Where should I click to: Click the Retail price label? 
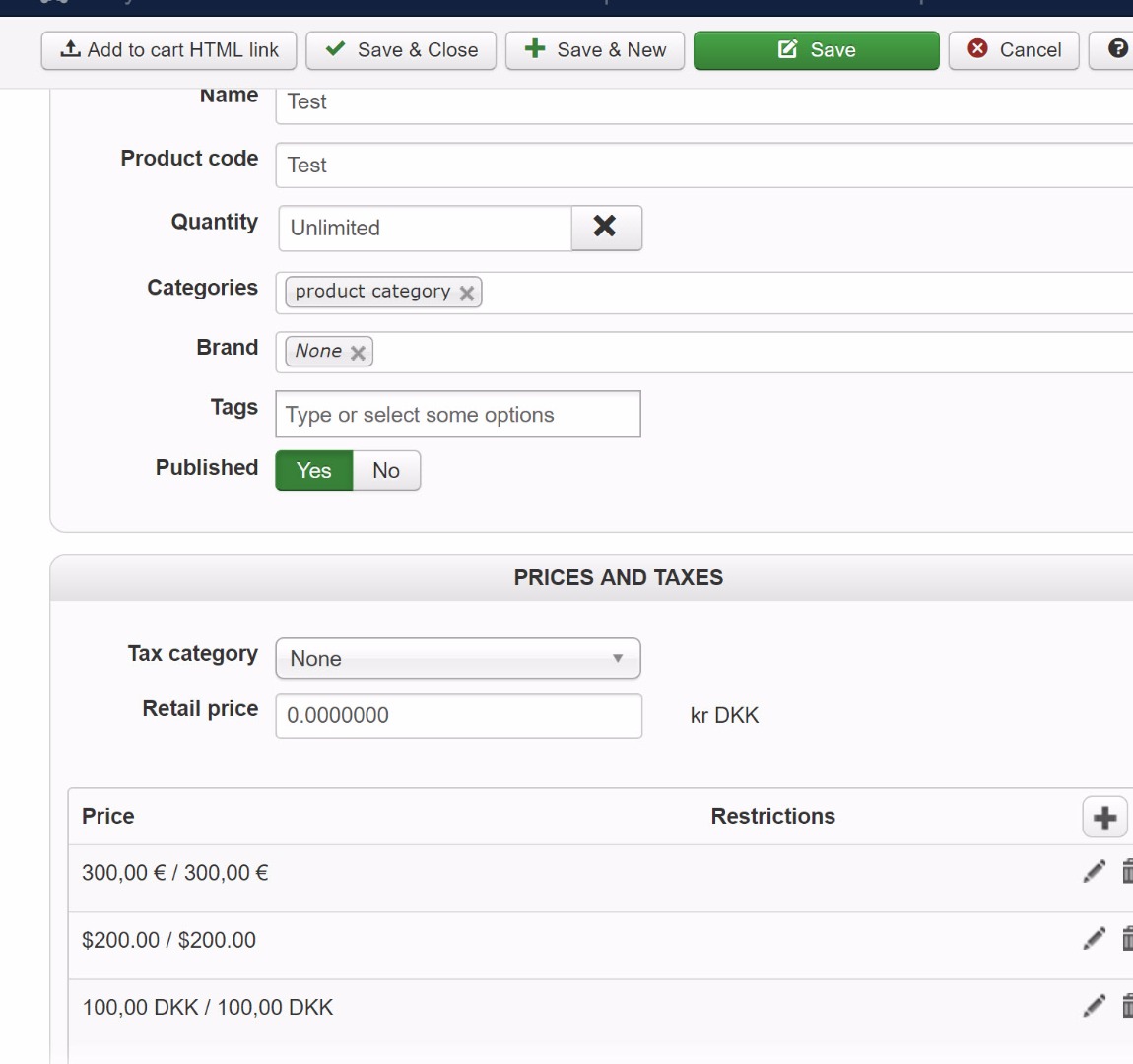pyautogui.click(x=200, y=709)
